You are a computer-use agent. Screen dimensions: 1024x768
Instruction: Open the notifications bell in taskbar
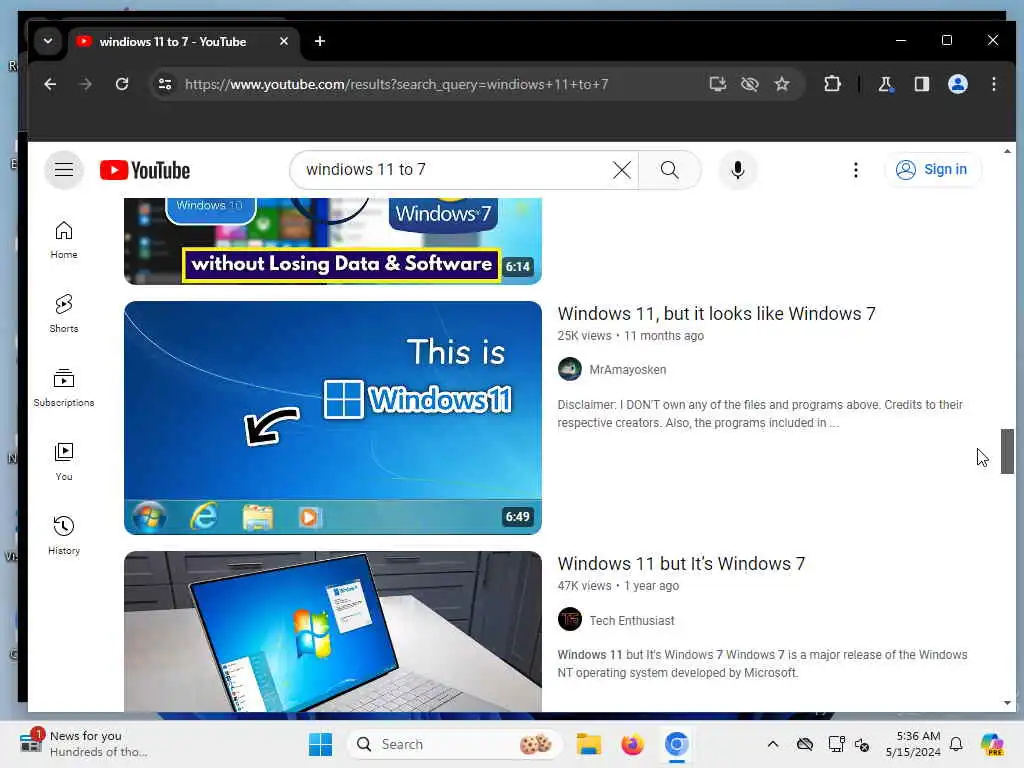click(956, 744)
